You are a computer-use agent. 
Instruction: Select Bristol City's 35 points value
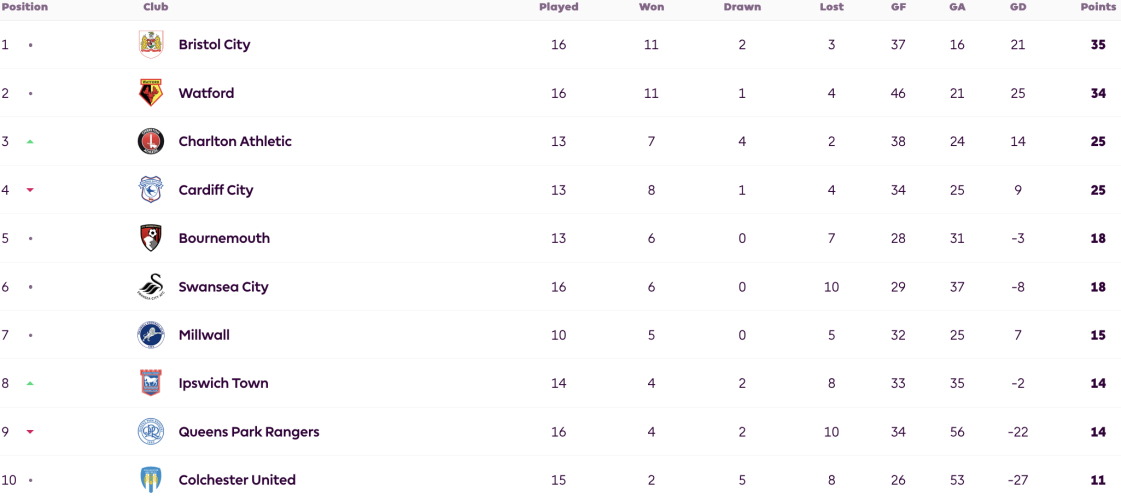point(1099,44)
